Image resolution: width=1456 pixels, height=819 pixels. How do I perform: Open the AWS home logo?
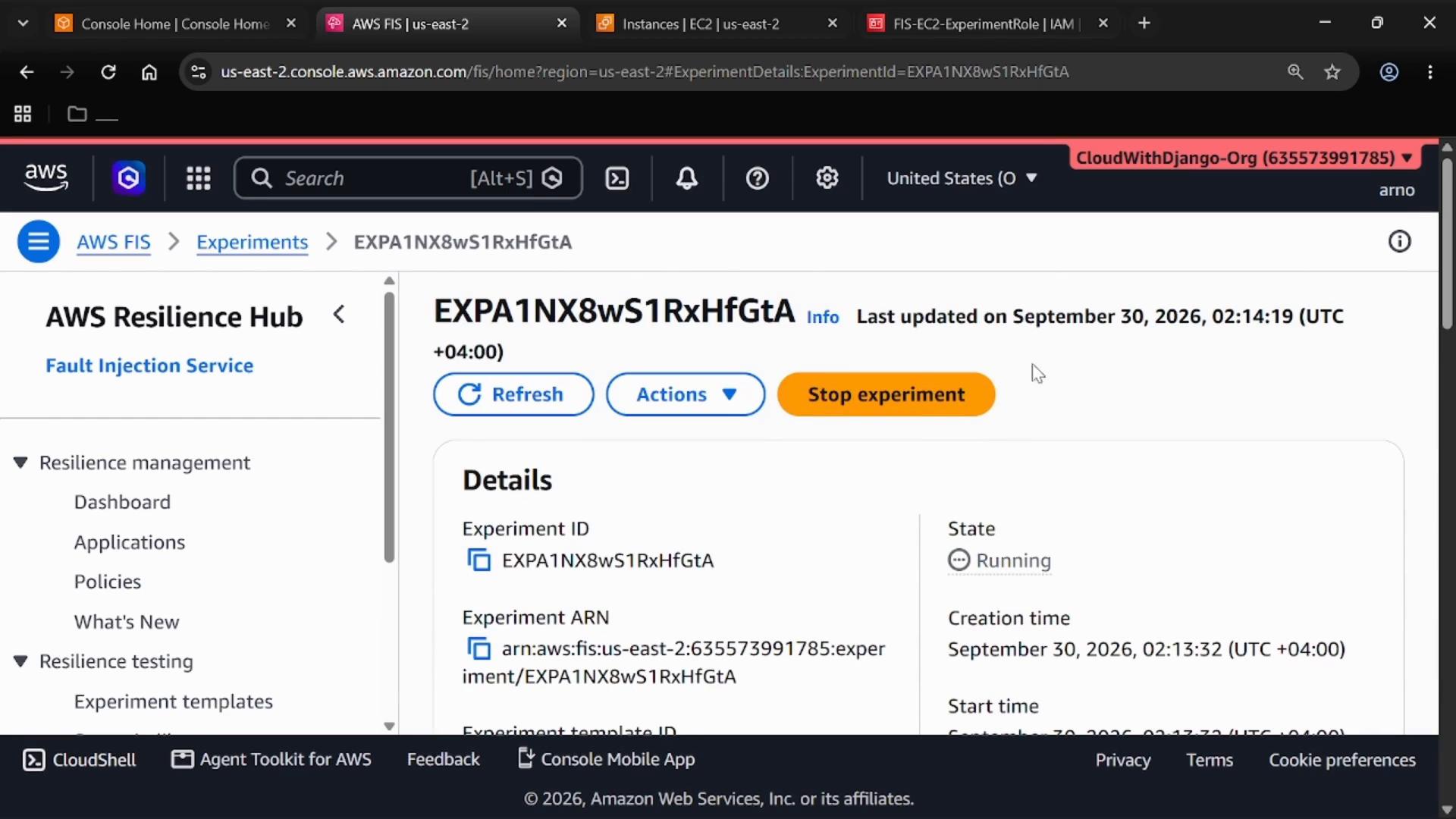(46, 177)
